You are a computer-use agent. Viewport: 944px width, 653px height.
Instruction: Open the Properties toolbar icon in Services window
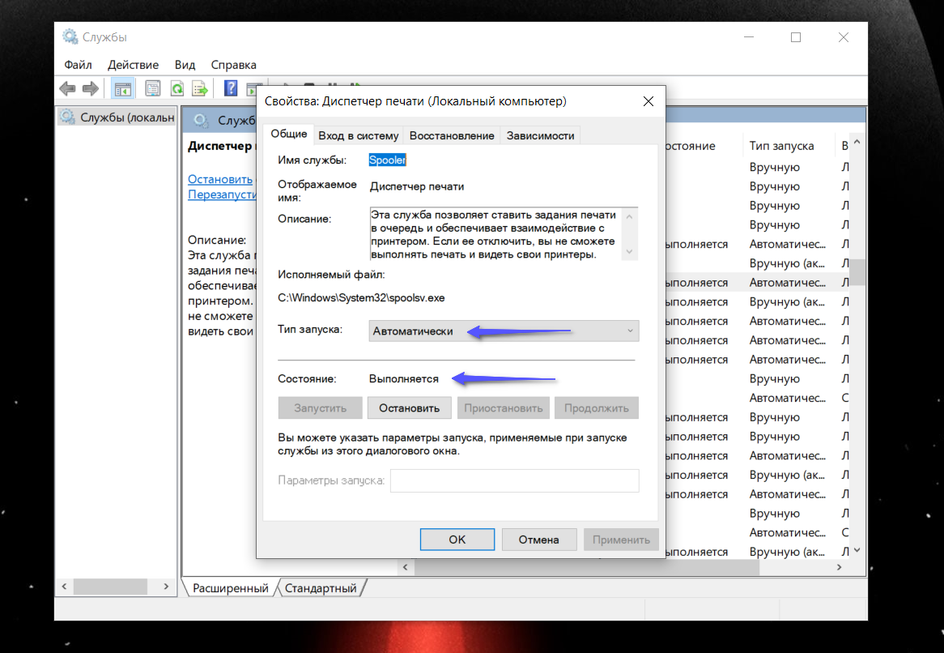[x=153, y=89]
